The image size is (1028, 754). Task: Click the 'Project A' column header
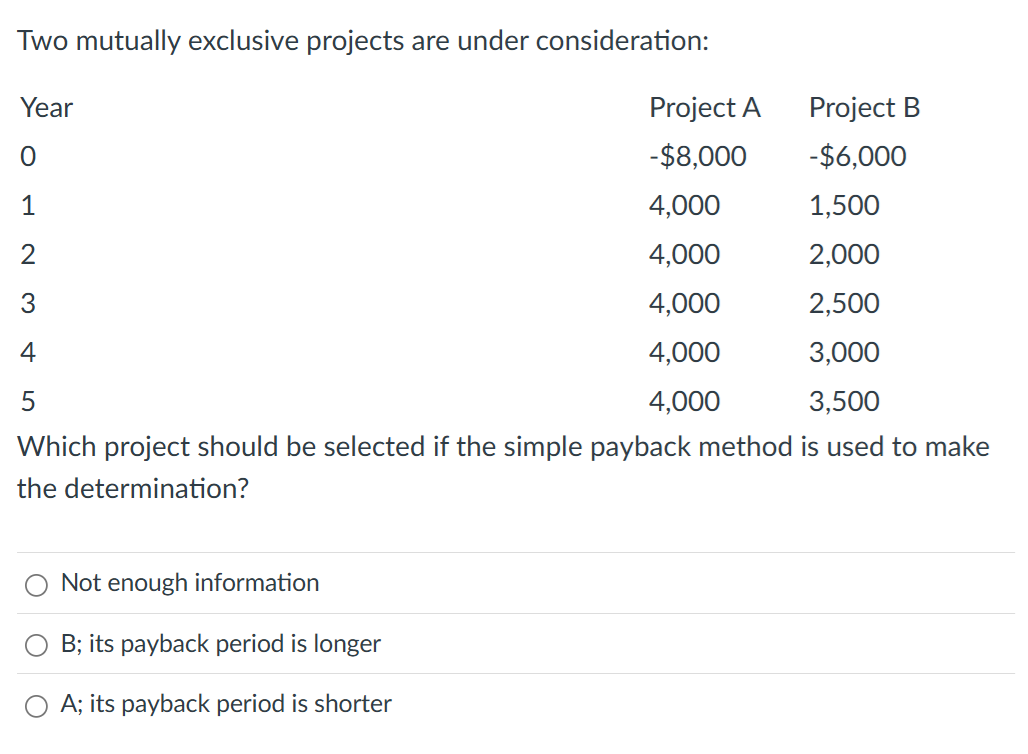[706, 108]
